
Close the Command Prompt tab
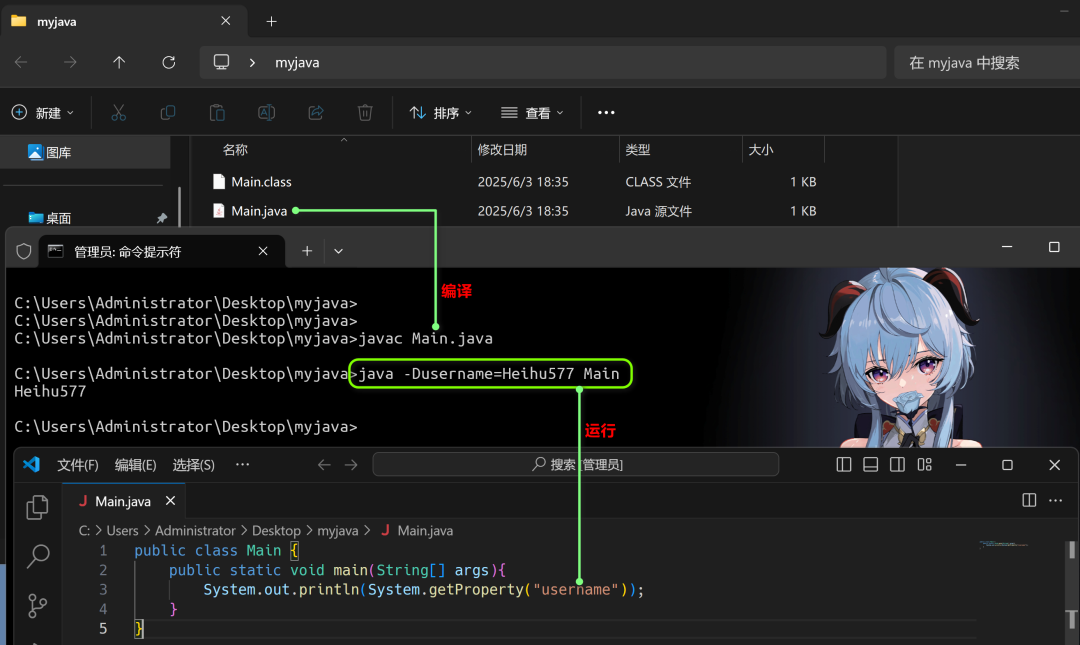[x=263, y=252]
